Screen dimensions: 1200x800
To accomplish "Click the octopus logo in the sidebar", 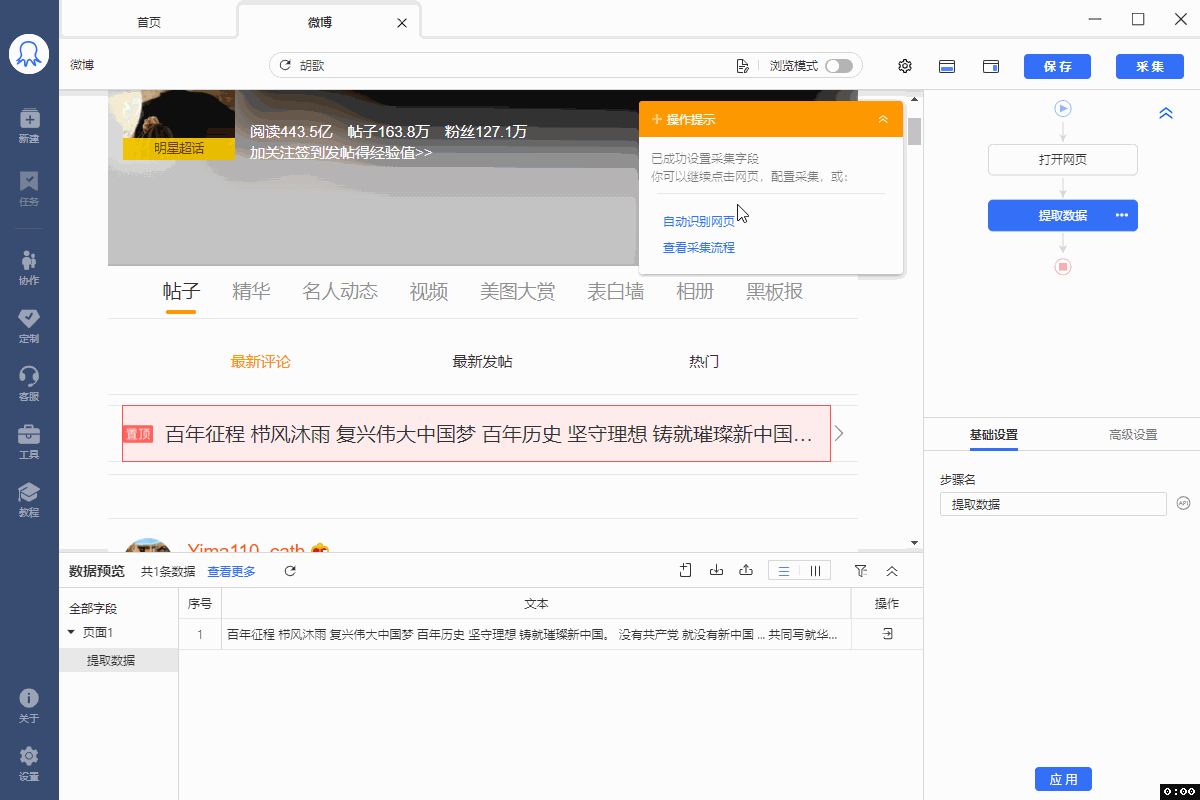I will coord(29,55).
